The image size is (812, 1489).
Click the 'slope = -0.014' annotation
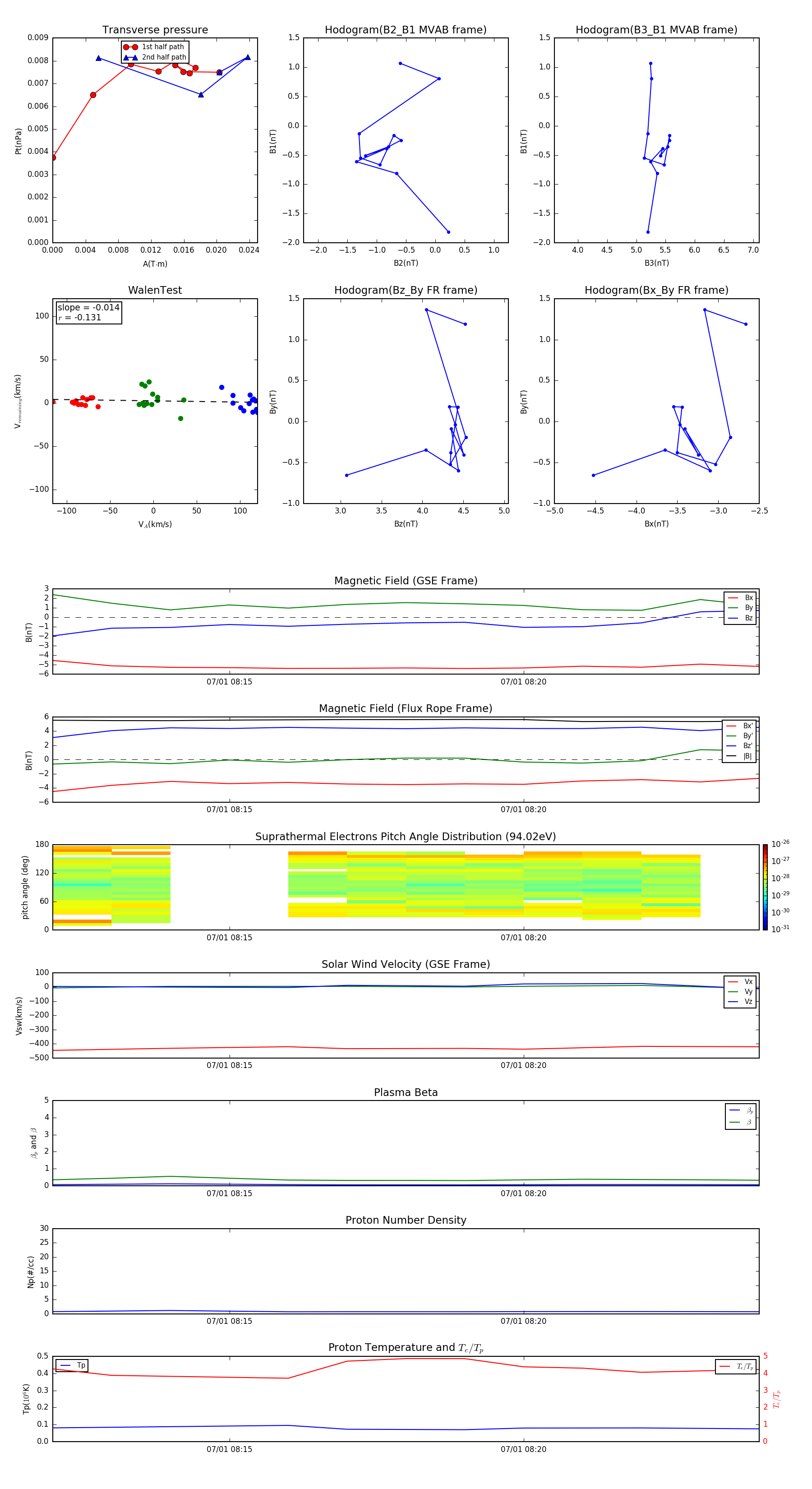(88, 308)
